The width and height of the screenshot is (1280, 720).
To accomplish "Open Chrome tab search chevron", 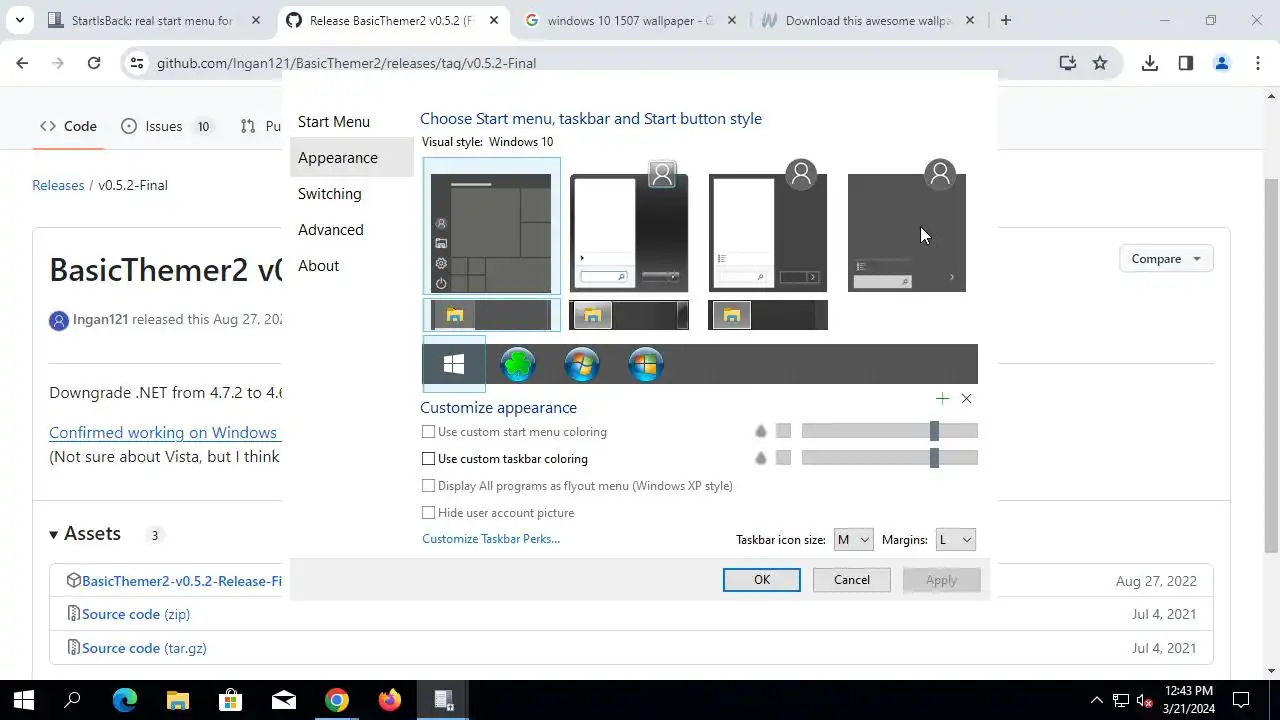I will (x=20, y=20).
